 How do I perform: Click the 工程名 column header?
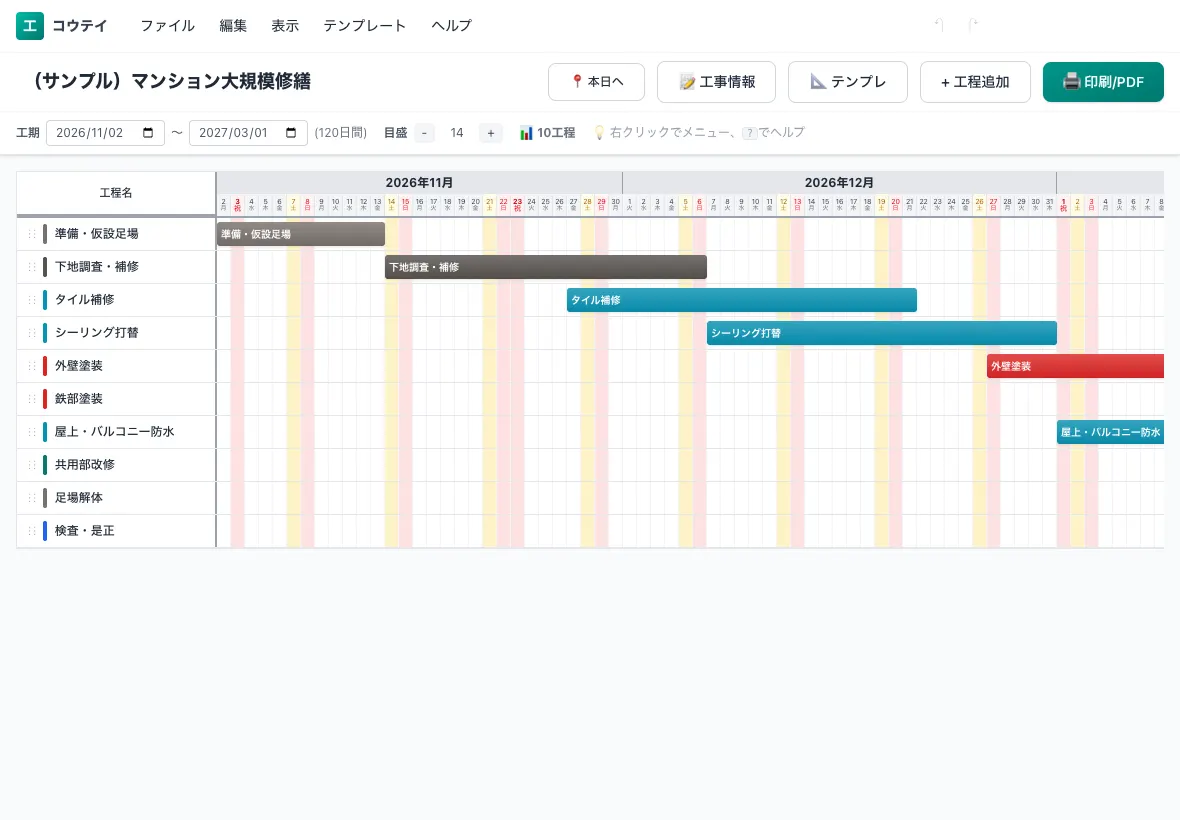coord(116,193)
